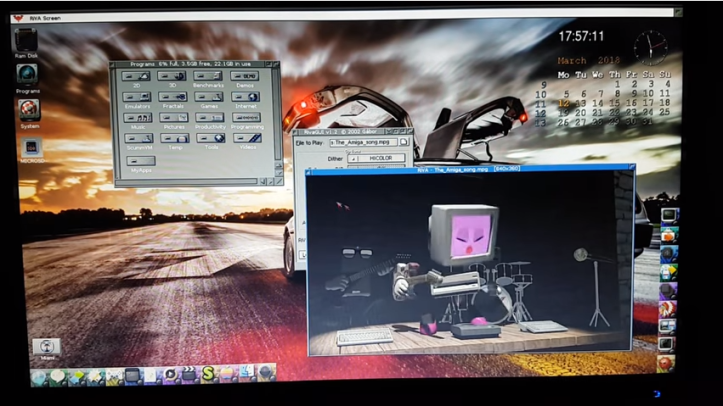
Task: Open the Emulators drawer
Action: [x=138, y=97]
